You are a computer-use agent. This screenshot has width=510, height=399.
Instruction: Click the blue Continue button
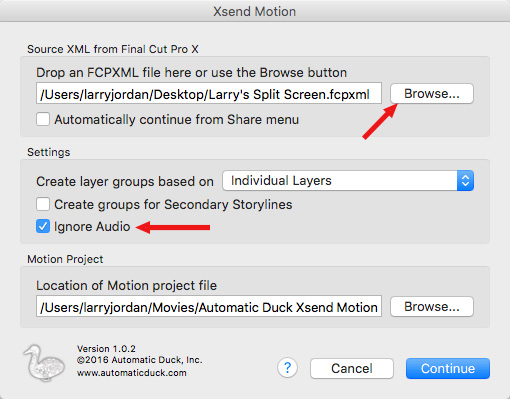click(x=448, y=368)
